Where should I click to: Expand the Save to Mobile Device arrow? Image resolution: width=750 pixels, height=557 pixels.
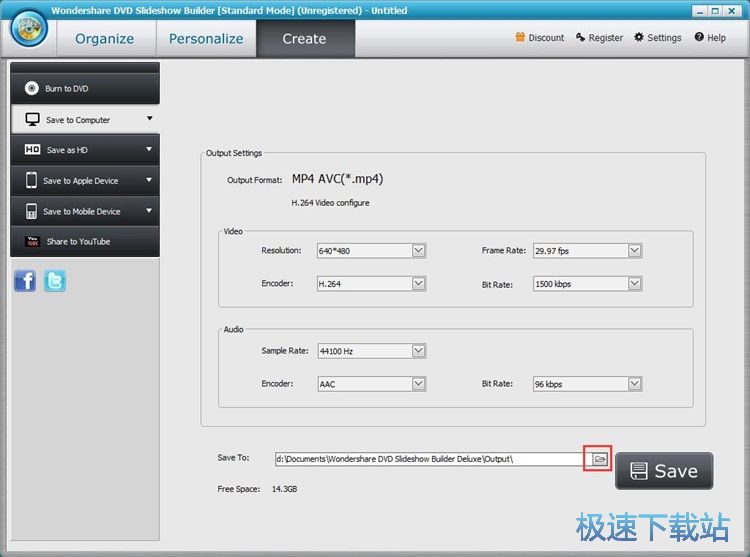(x=149, y=210)
